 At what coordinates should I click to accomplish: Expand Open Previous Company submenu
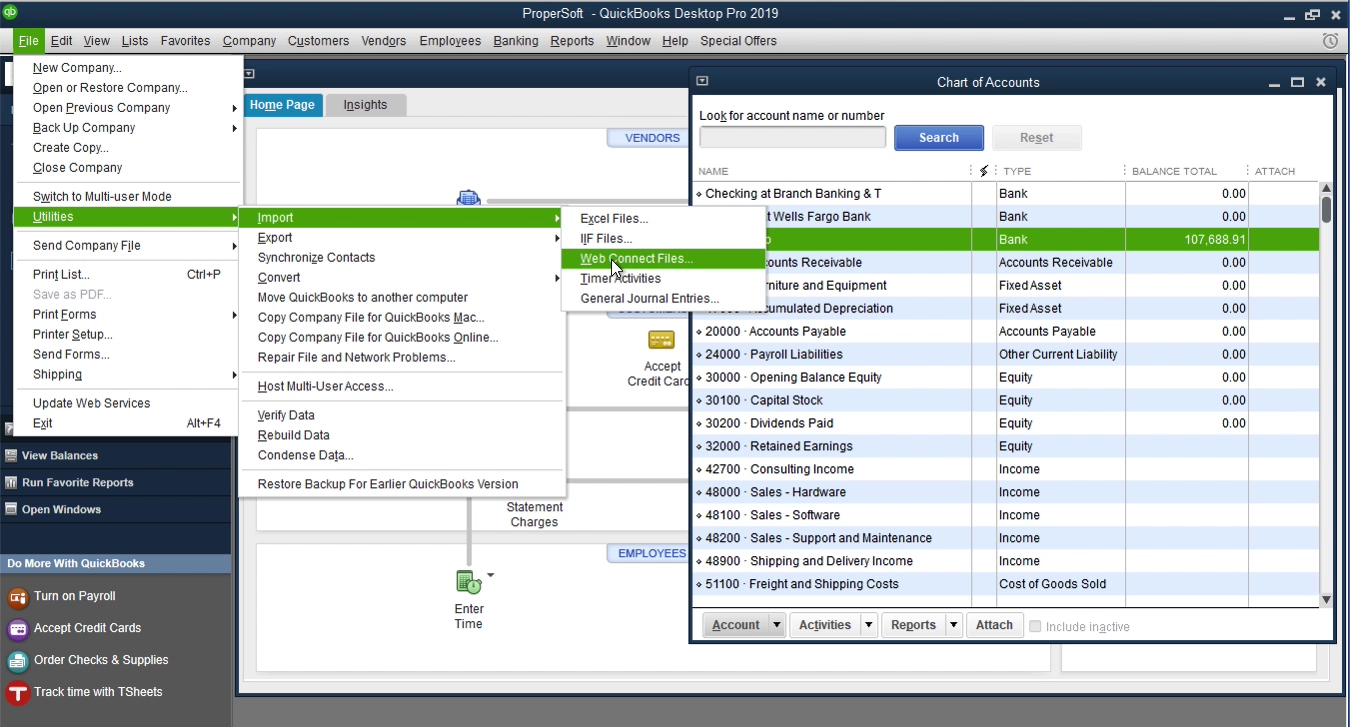[235, 108]
